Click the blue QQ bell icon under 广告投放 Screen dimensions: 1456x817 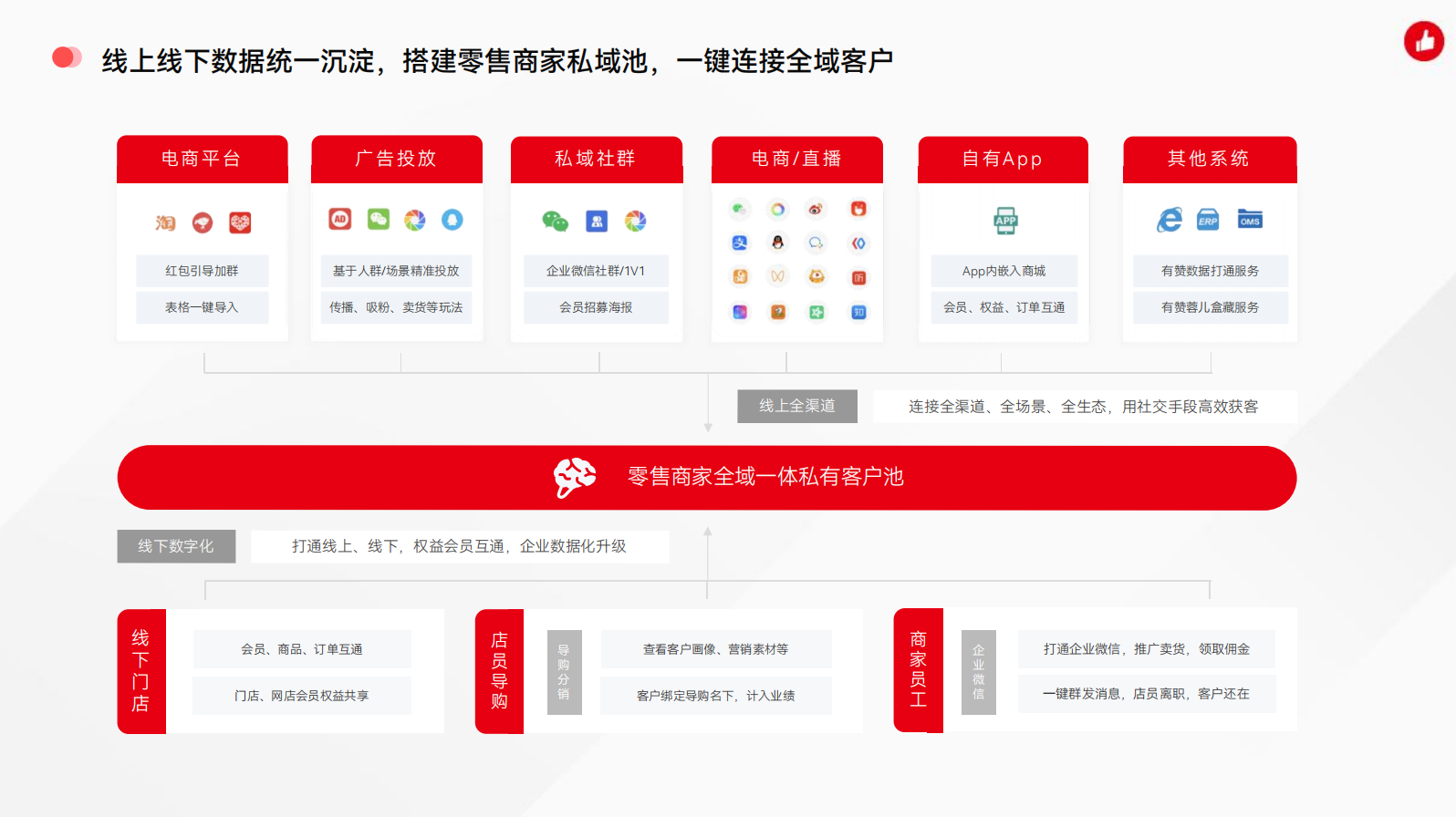point(452,219)
